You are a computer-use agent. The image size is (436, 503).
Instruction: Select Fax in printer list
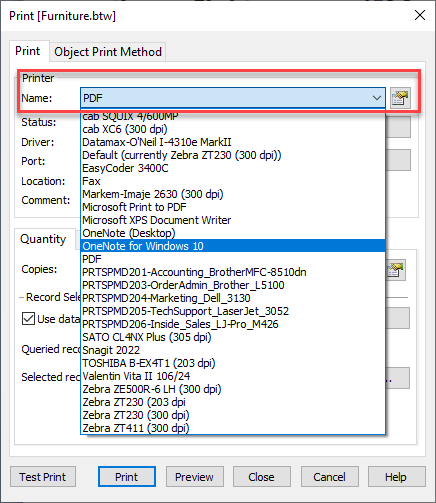(233, 181)
